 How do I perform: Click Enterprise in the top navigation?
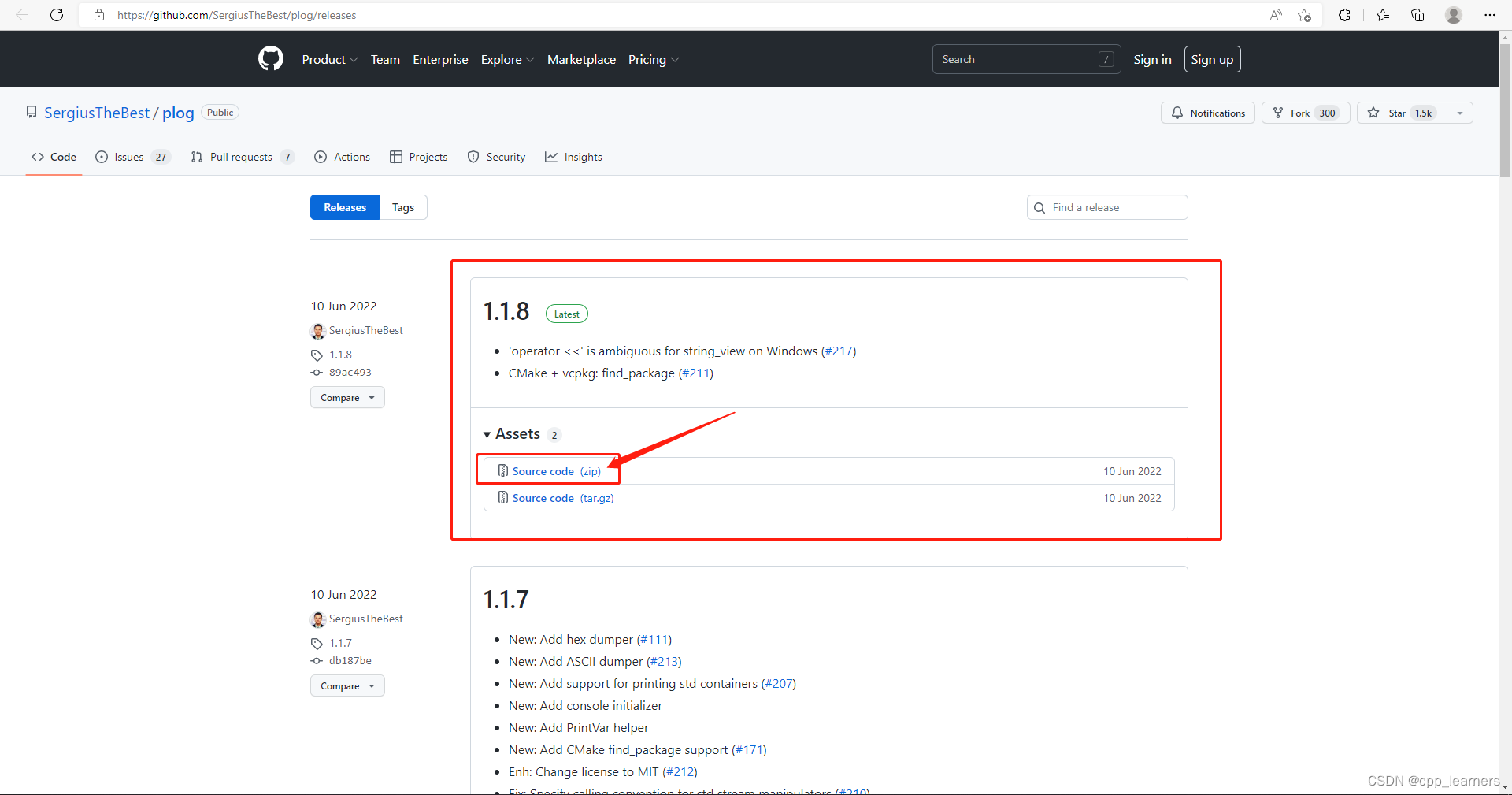click(x=440, y=59)
